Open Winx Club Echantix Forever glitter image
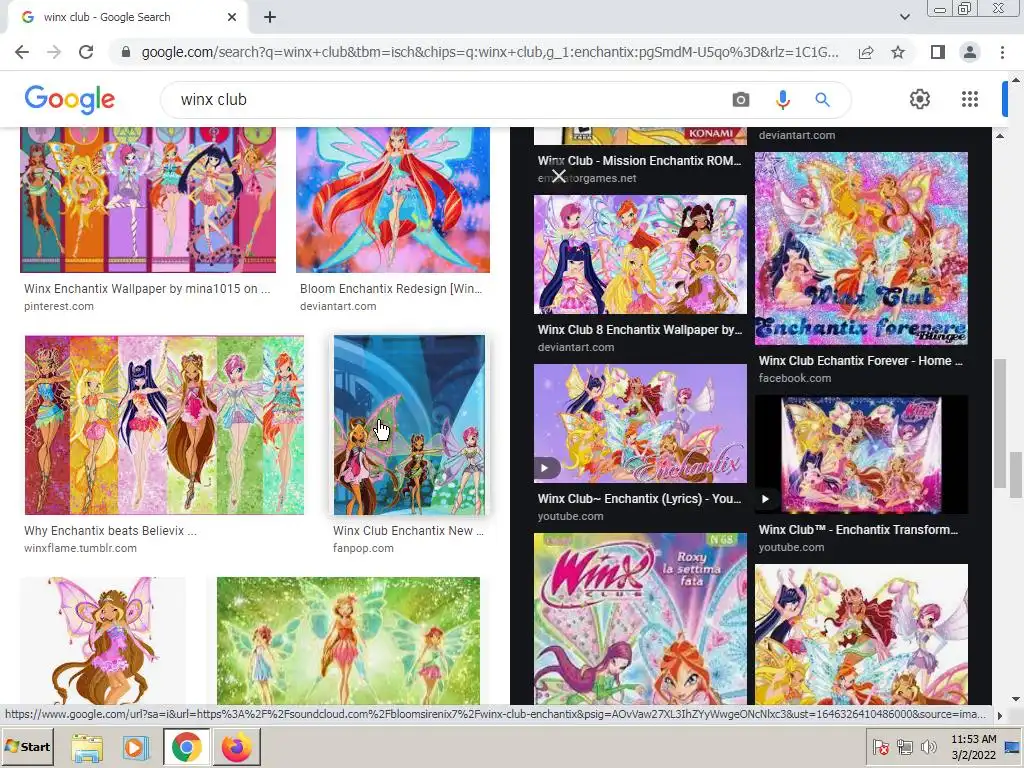 click(x=861, y=248)
